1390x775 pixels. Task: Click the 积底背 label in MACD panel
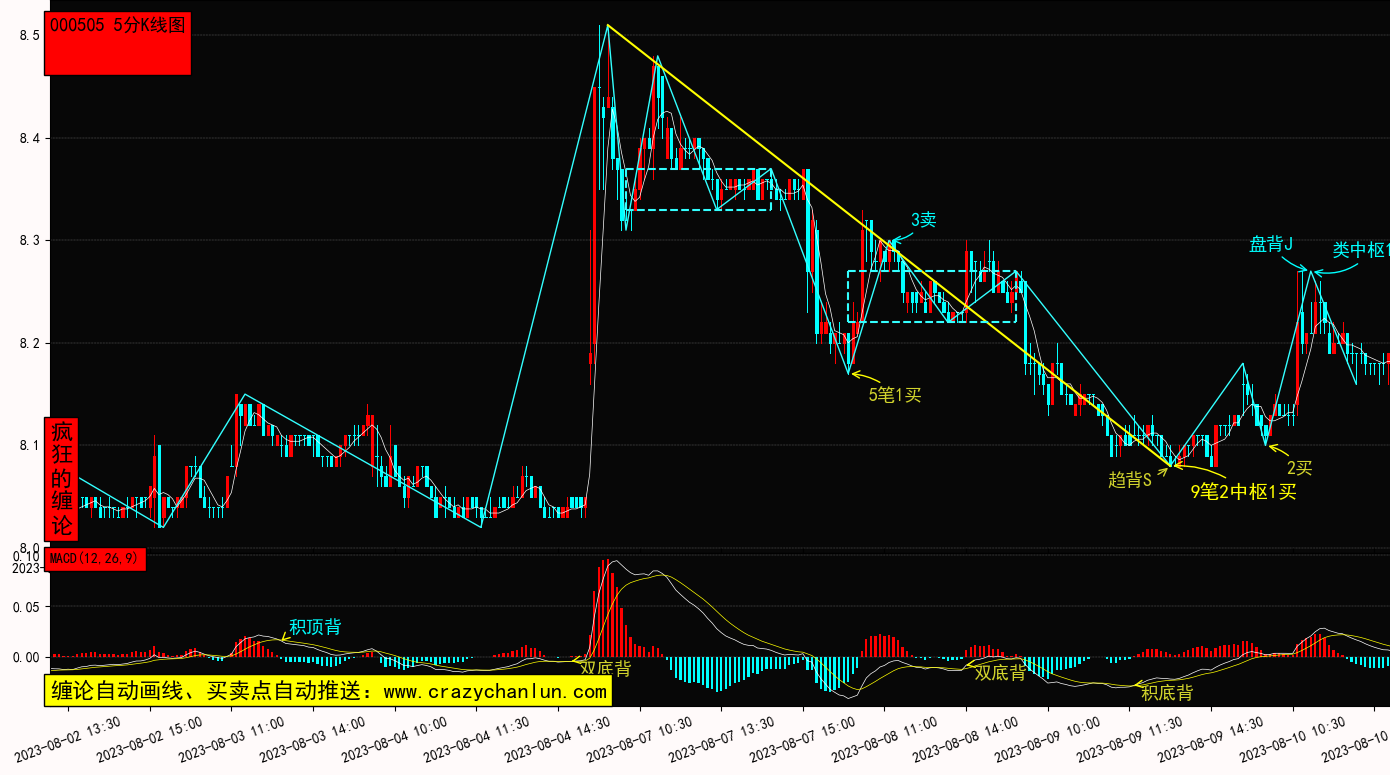[1166, 692]
